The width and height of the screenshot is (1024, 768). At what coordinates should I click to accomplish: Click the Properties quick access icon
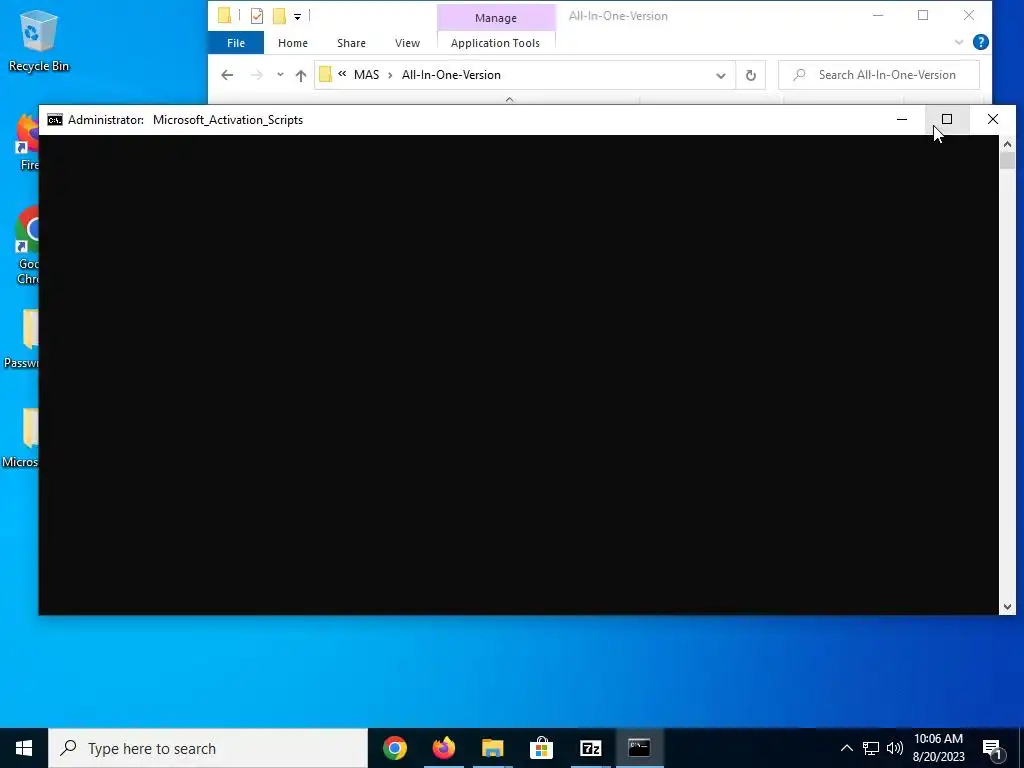click(257, 16)
